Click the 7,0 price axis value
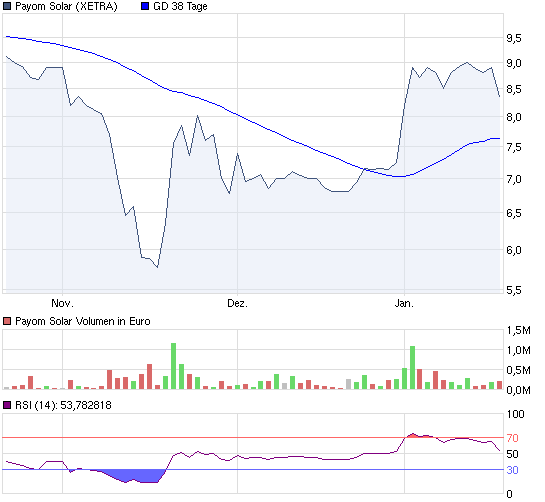The height and width of the screenshot is (502, 545). [x=514, y=179]
